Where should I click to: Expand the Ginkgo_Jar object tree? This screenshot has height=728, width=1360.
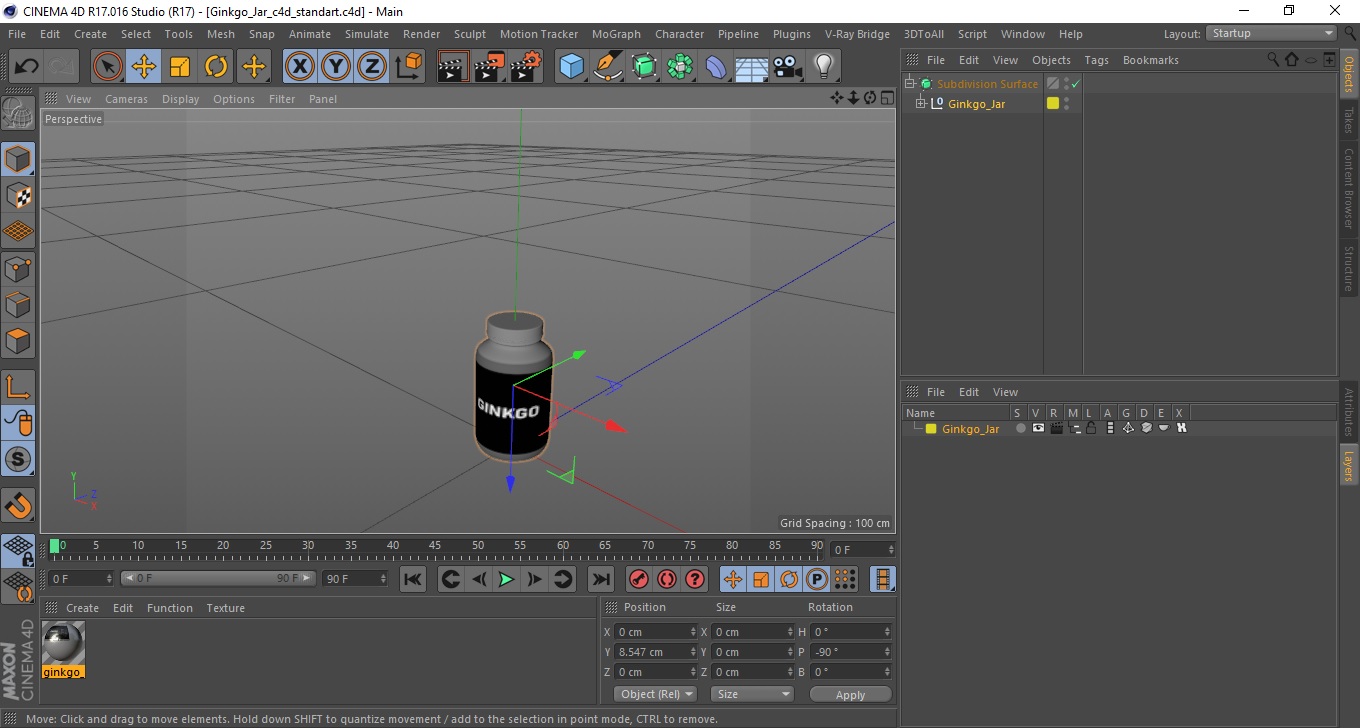tap(921, 104)
